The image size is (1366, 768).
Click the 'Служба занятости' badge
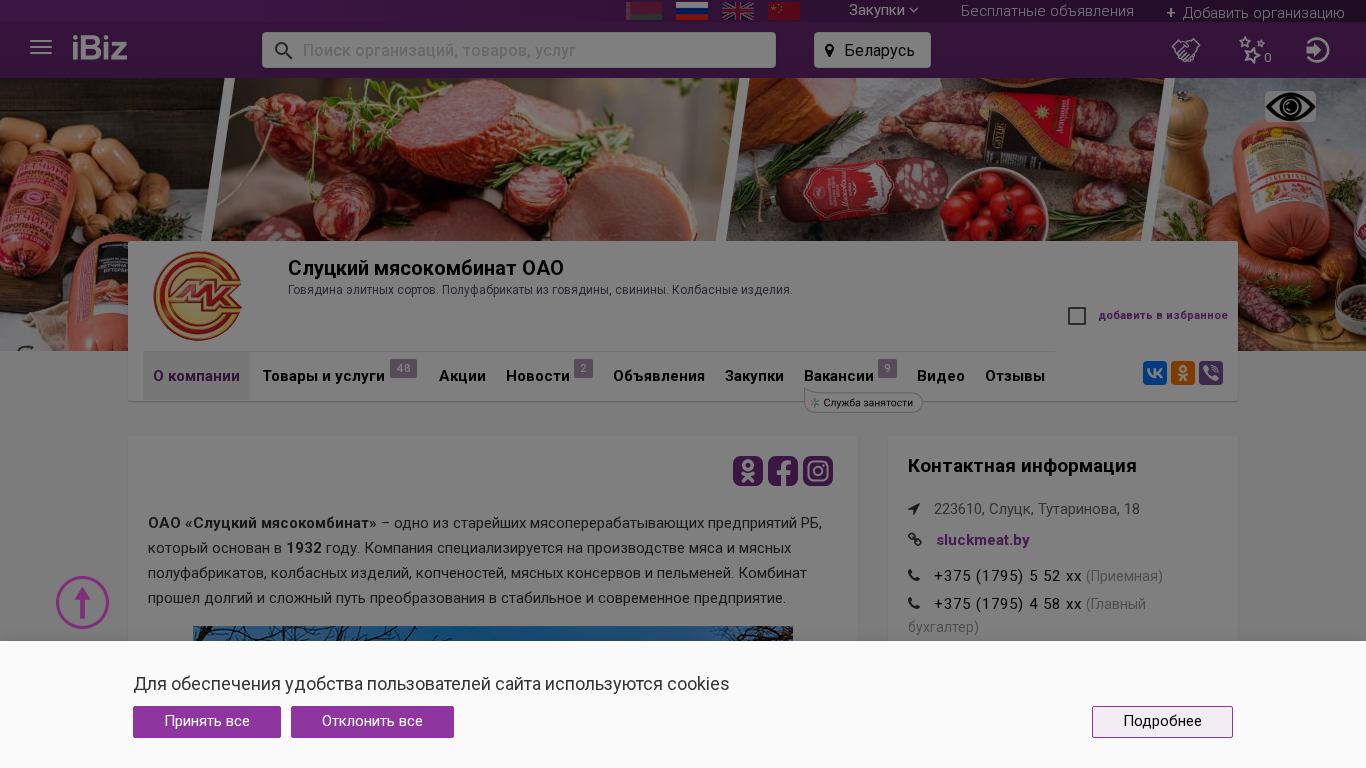pyautogui.click(x=863, y=402)
